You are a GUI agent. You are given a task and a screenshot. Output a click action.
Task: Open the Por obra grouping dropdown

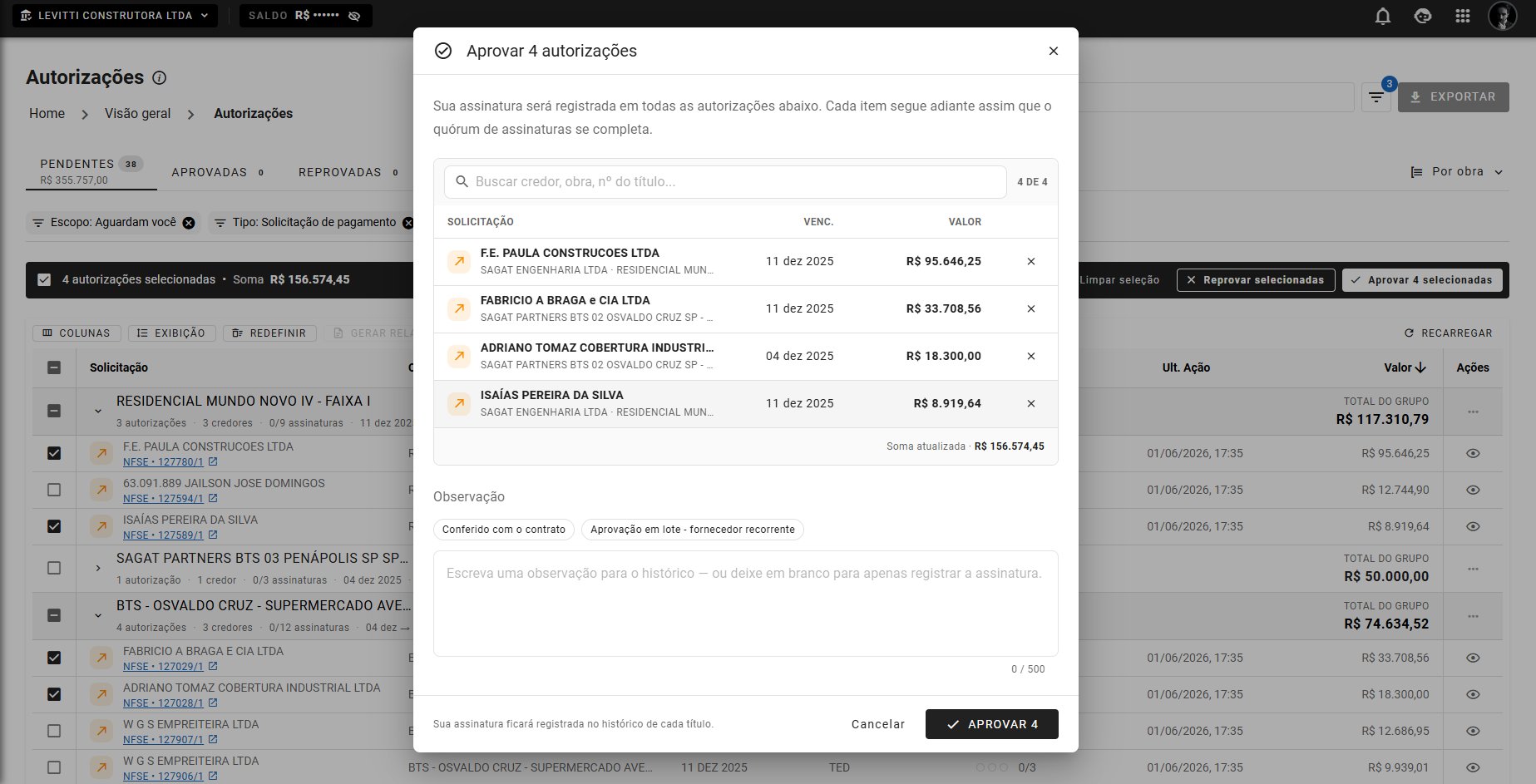[1457, 172]
